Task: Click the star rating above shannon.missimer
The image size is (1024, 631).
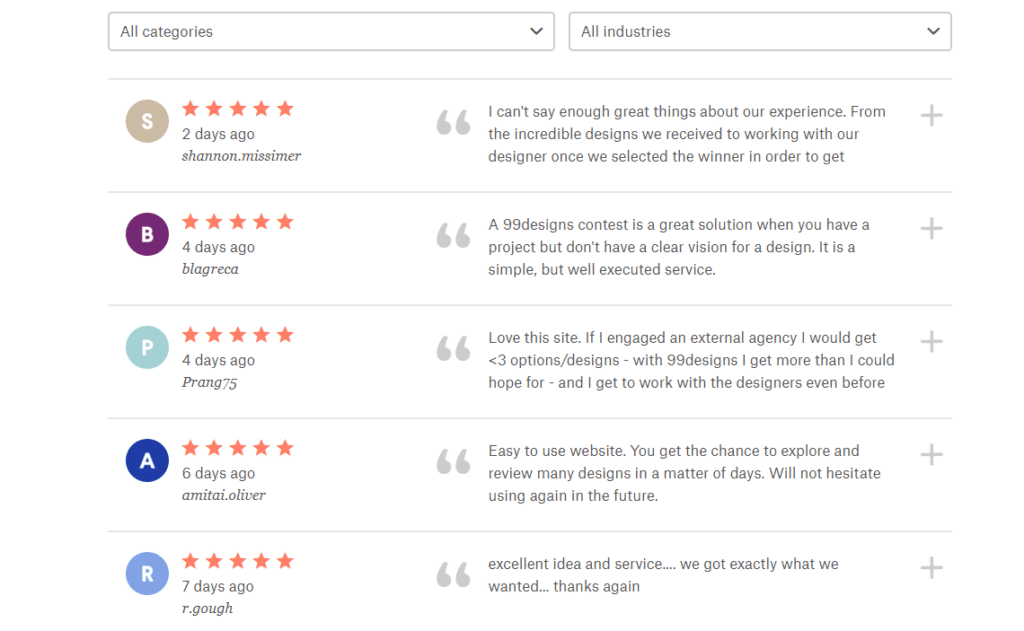Action: coord(237,109)
